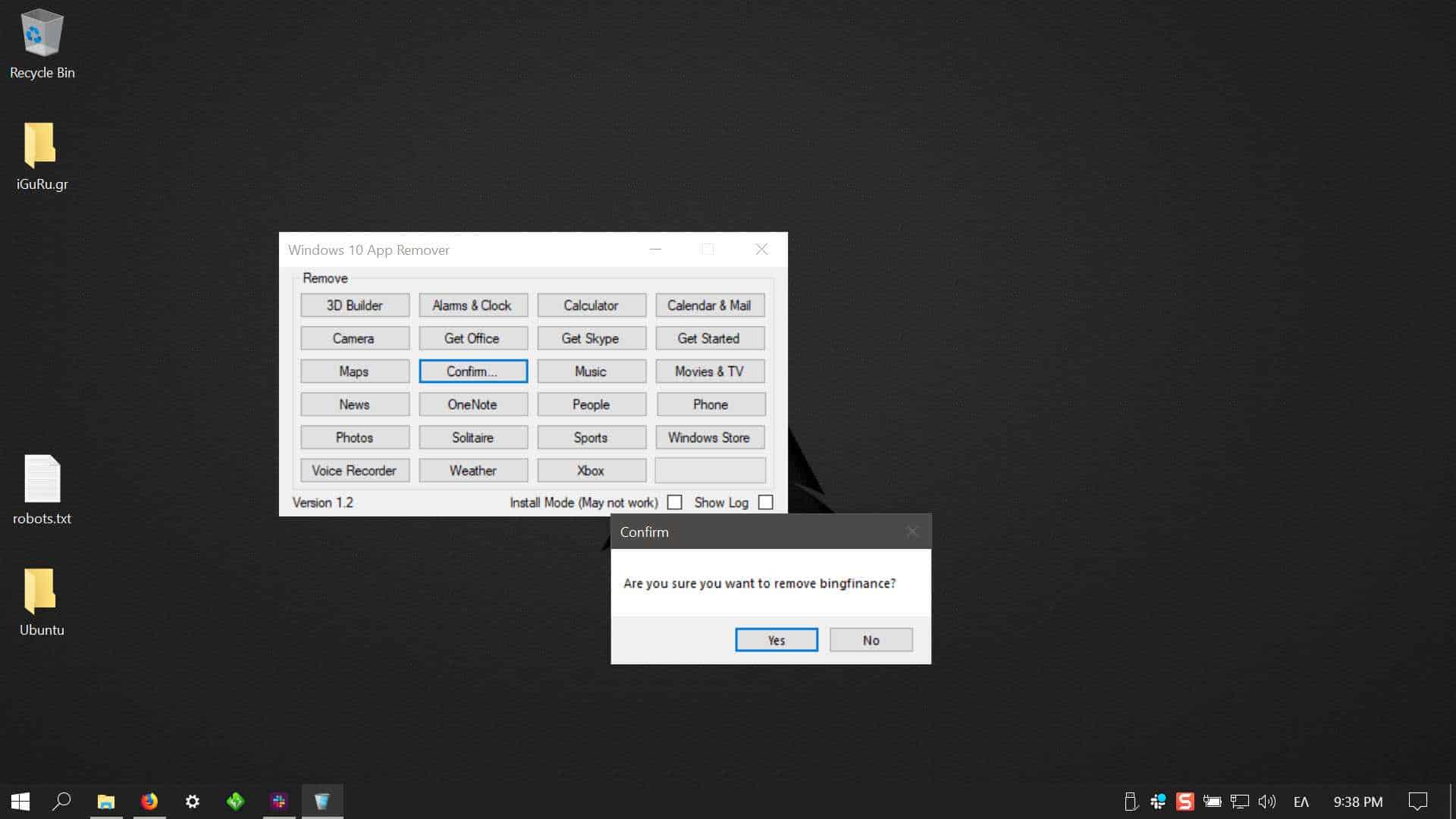Remove the Photos app

(x=354, y=438)
